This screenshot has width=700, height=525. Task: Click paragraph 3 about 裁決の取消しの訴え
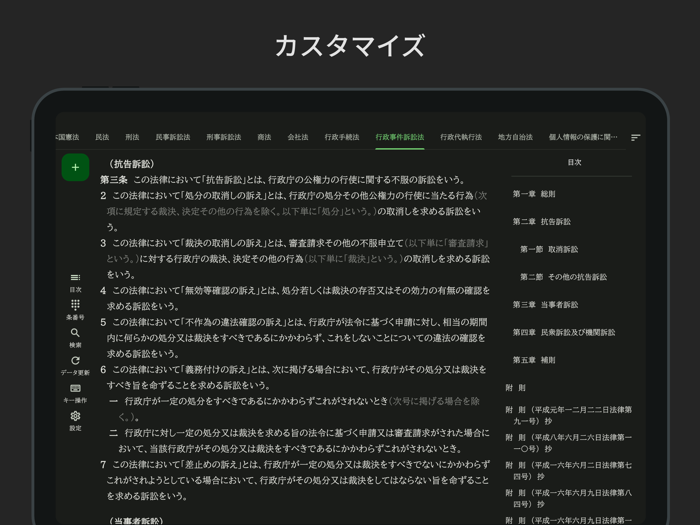pos(295,259)
